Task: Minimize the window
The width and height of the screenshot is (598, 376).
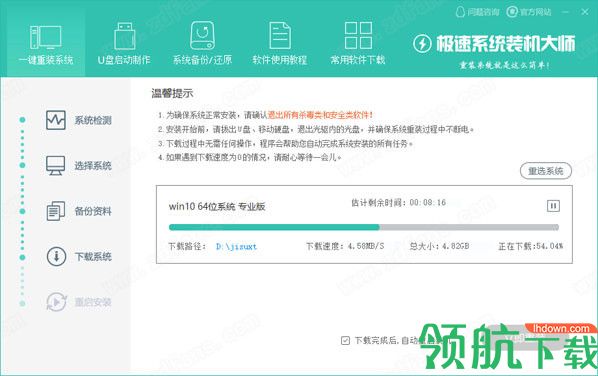Action: pyautogui.click(x=566, y=12)
